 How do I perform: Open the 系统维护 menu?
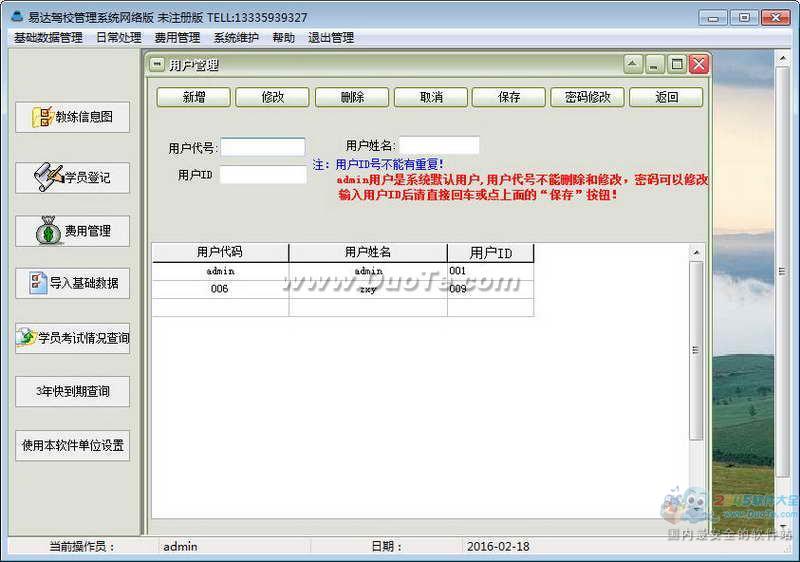pos(236,38)
